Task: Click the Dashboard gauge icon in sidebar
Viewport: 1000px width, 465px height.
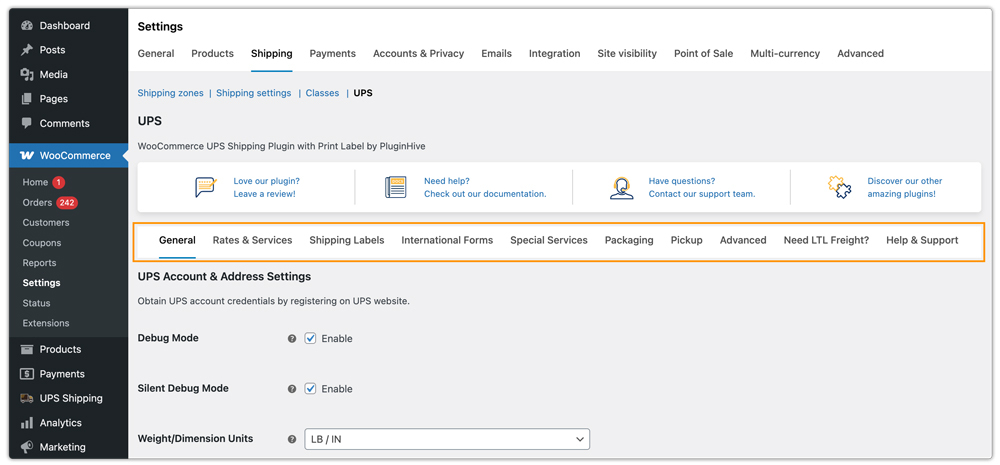Action: point(26,26)
